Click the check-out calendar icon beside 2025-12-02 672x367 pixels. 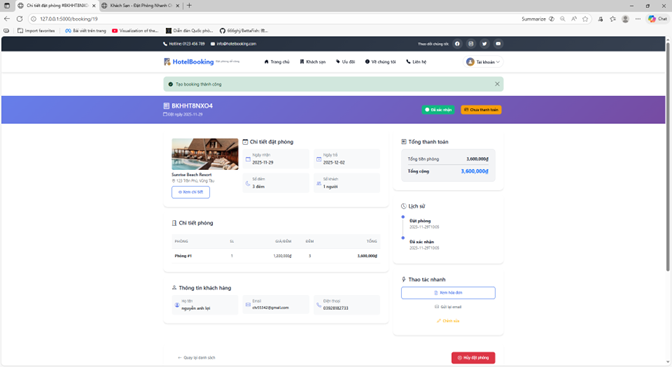[319, 159]
